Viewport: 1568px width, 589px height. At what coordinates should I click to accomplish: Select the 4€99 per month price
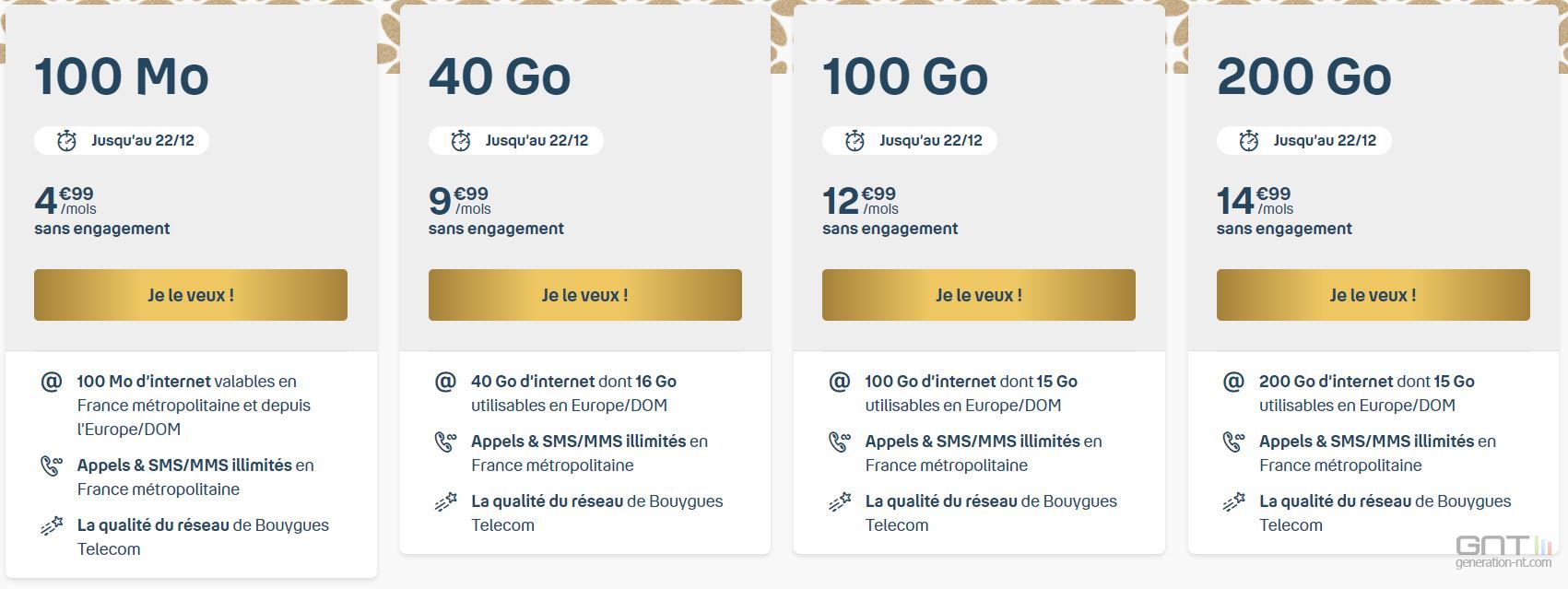pyautogui.click(x=65, y=200)
